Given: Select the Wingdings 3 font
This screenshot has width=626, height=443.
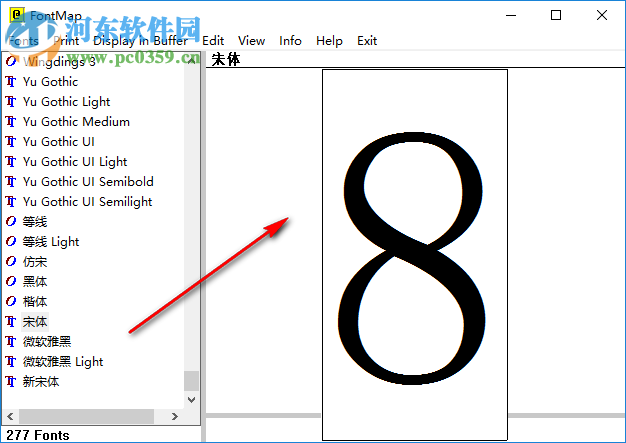Looking at the screenshot, I should pos(59,61).
